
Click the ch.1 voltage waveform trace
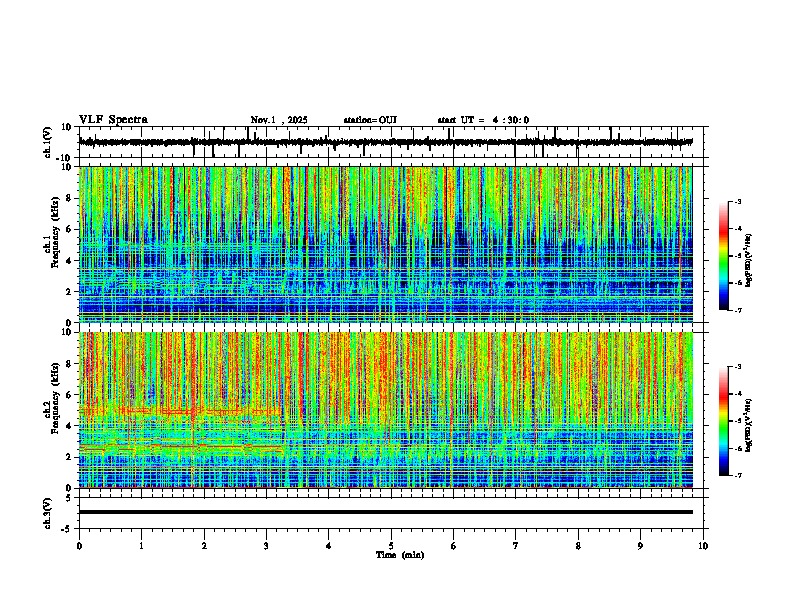[x=386, y=142]
